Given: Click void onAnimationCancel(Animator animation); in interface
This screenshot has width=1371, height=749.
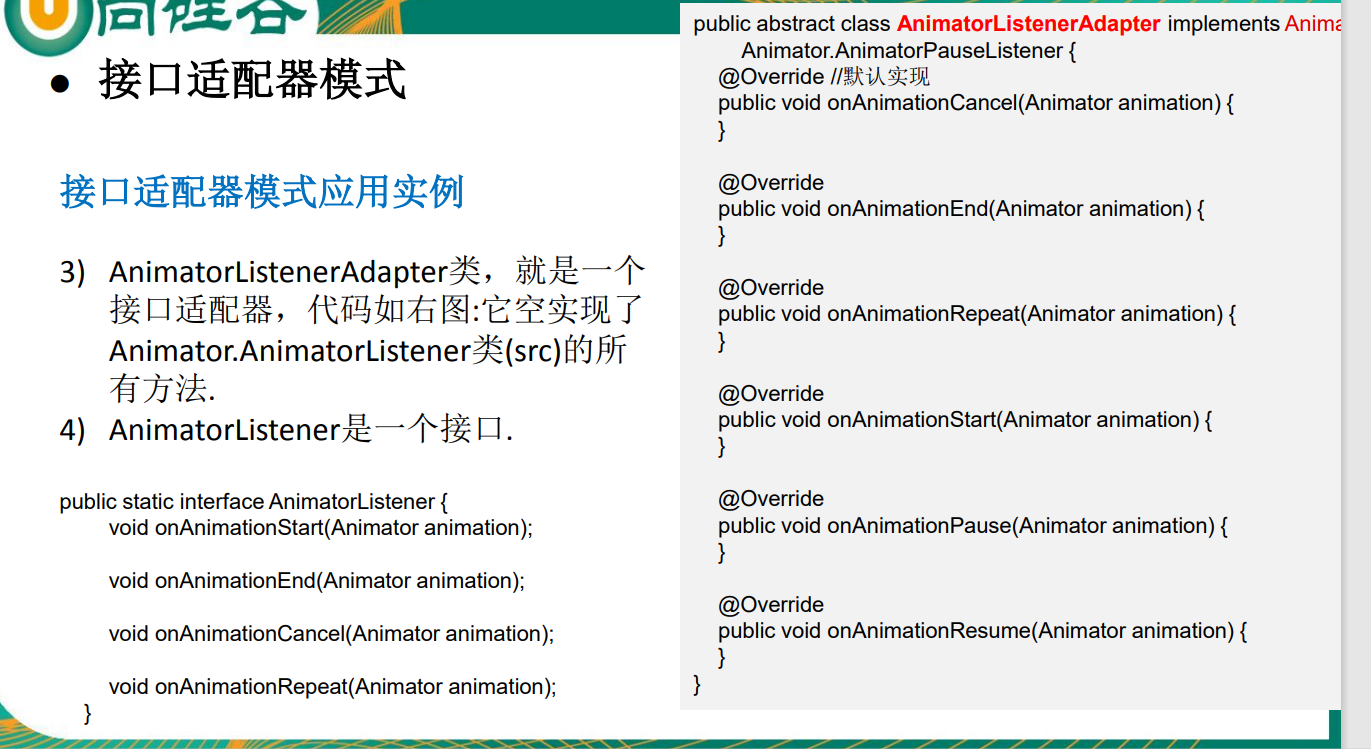Looking at the screenshot, I should (331, 634).
